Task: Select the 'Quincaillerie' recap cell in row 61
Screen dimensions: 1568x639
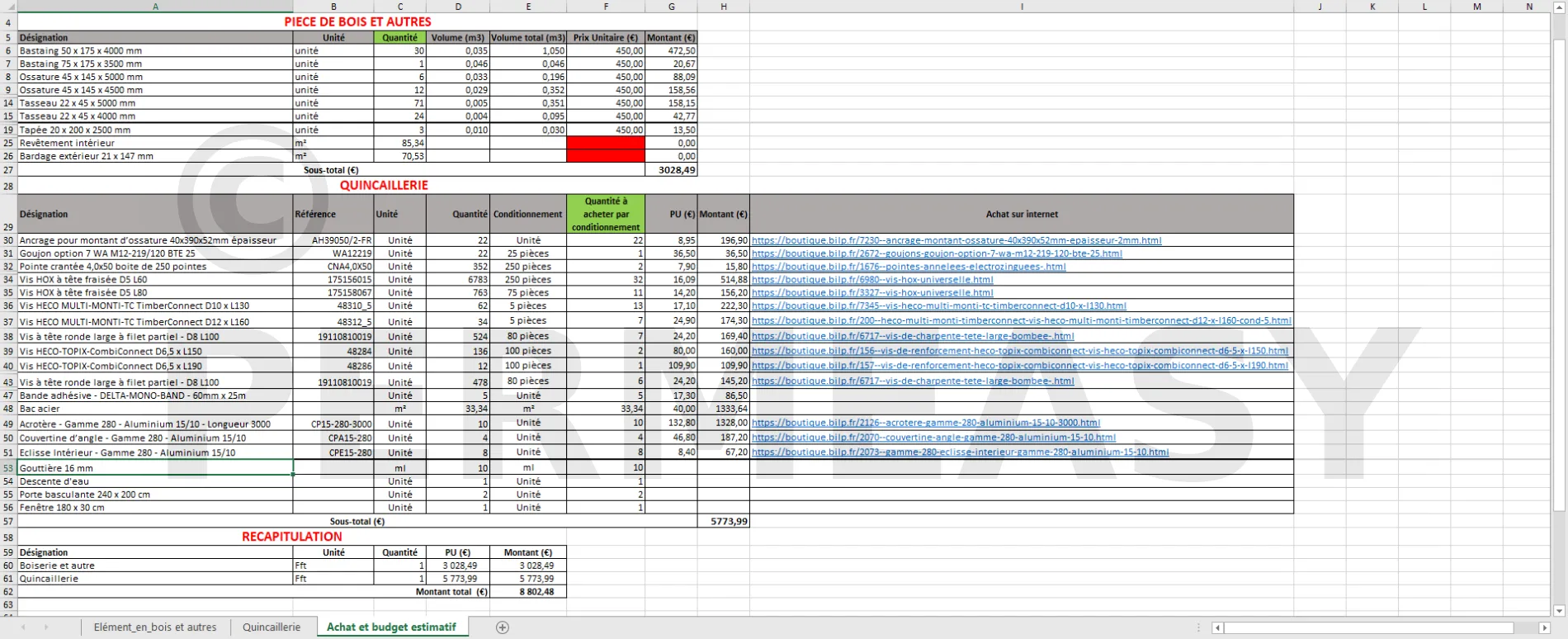Action: [155, 579]
